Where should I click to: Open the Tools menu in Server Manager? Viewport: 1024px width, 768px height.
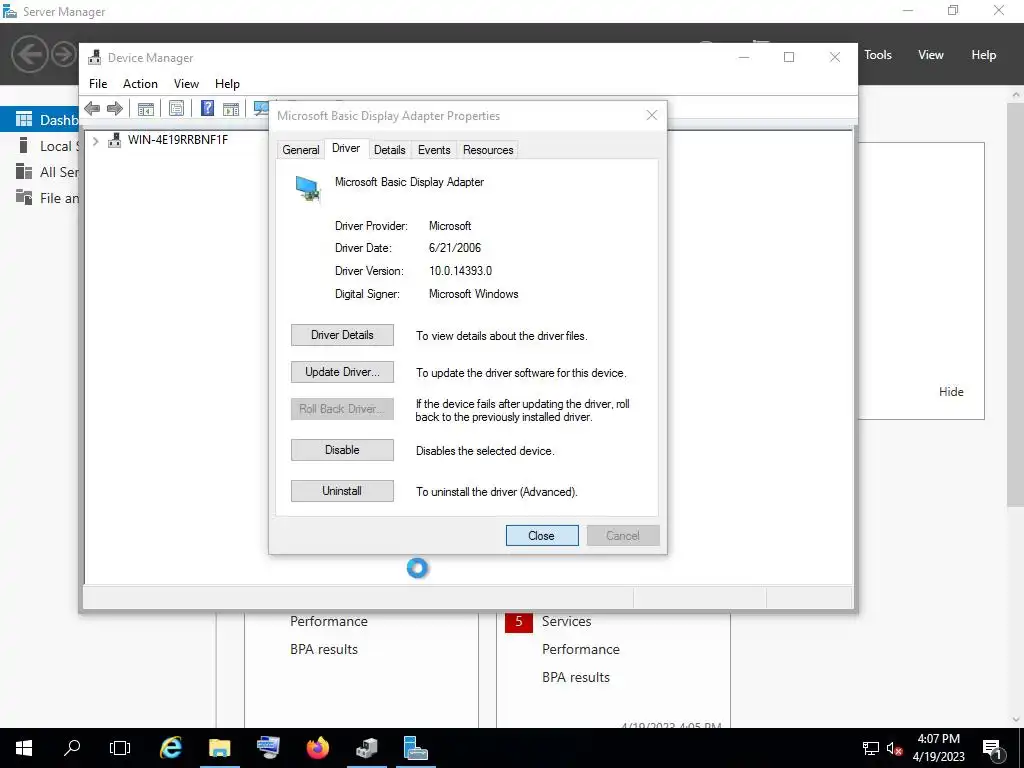(x=878, y=55)
